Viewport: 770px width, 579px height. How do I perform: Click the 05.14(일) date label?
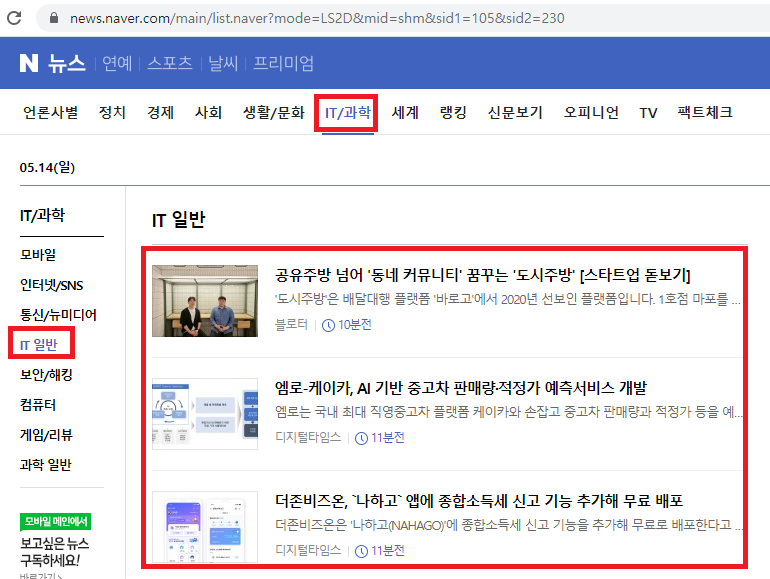(x=47, y=167)
